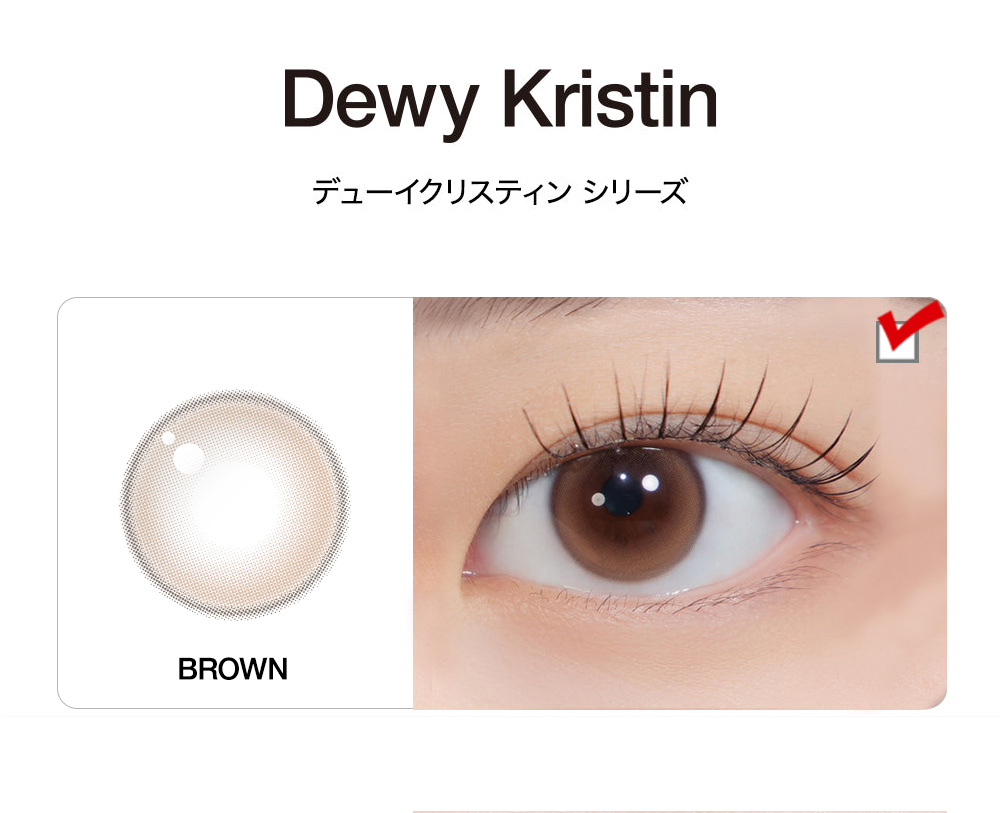Click the large white highlight on lens graphic
This screenshot has height=813, width=1000.
[x=189, y=458]
